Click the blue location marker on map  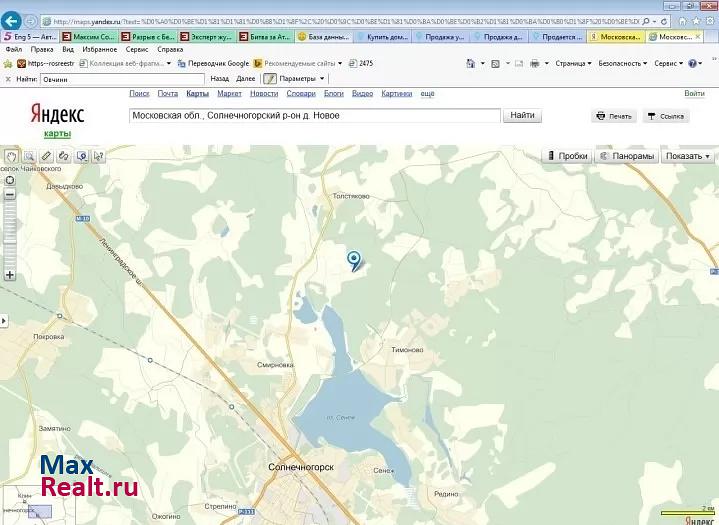pyautogui.click(x=353, y=261)
